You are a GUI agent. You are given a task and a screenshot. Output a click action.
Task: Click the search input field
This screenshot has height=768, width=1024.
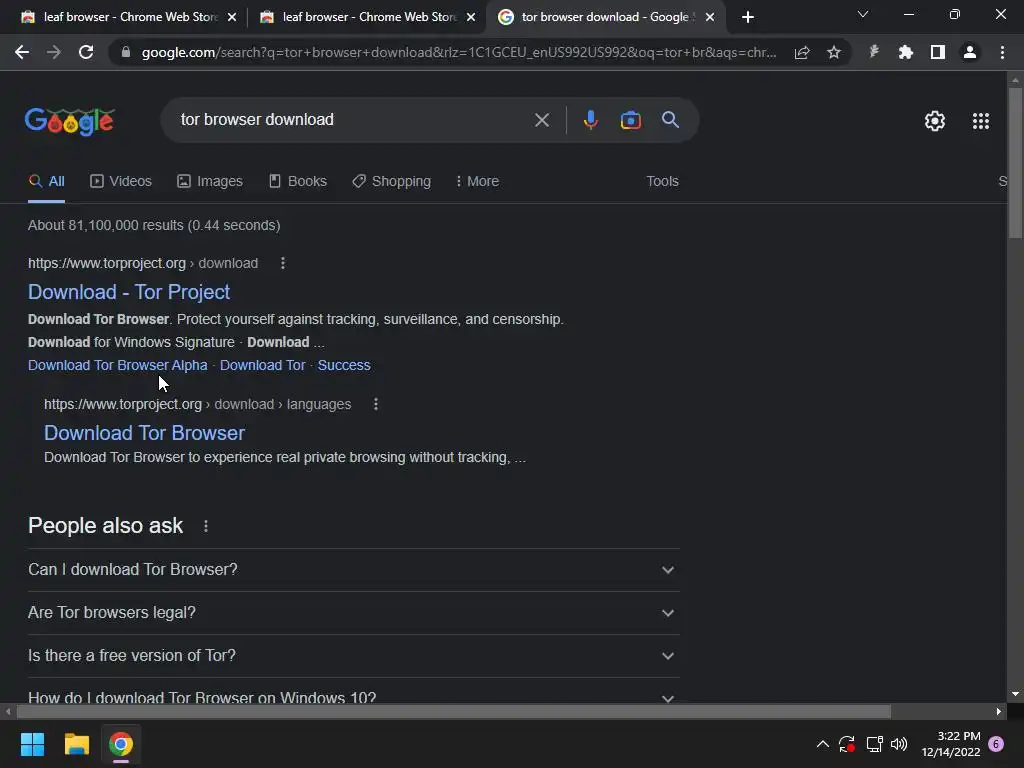click(353, 120)
